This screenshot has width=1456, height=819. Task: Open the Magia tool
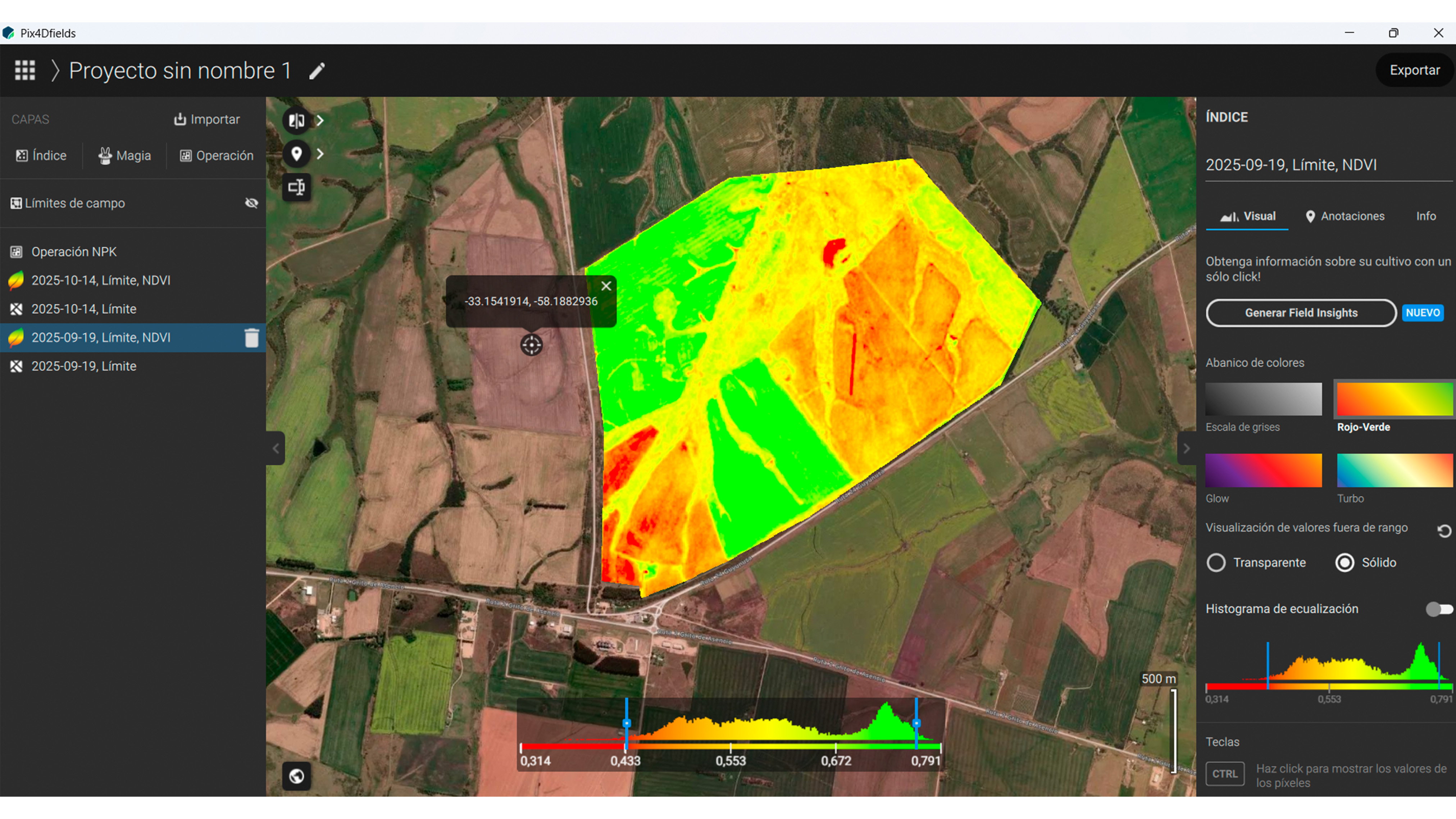[124, 155]
